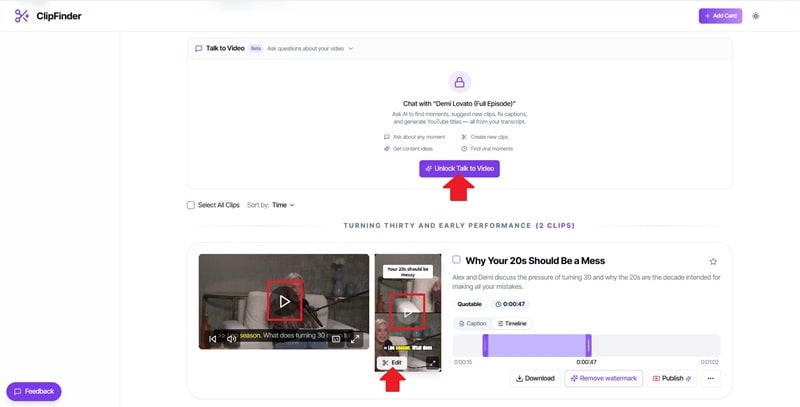The width and height of the screenshot is (800, 407).
Task: Click the Beta badge next to Talk to Video
Action: click(256, 48)
